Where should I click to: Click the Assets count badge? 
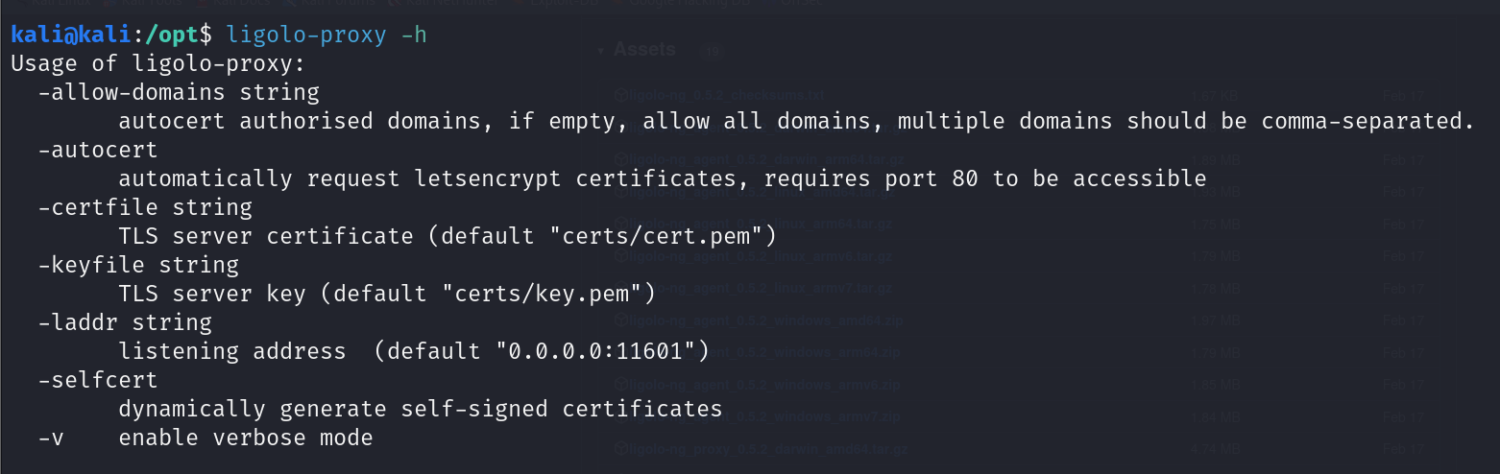tap(712, 50)
